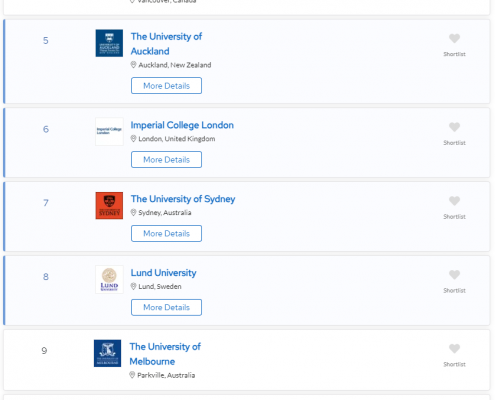Open University of Auckland logo thumbnail
Viewport: 495px width, 400px height.
point(109,43)
